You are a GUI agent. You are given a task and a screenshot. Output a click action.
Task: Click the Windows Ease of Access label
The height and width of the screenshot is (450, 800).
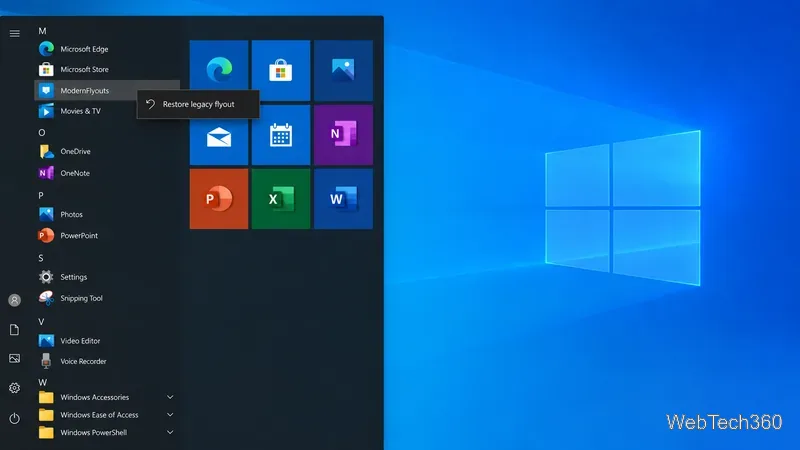click(x=99, y=415)
